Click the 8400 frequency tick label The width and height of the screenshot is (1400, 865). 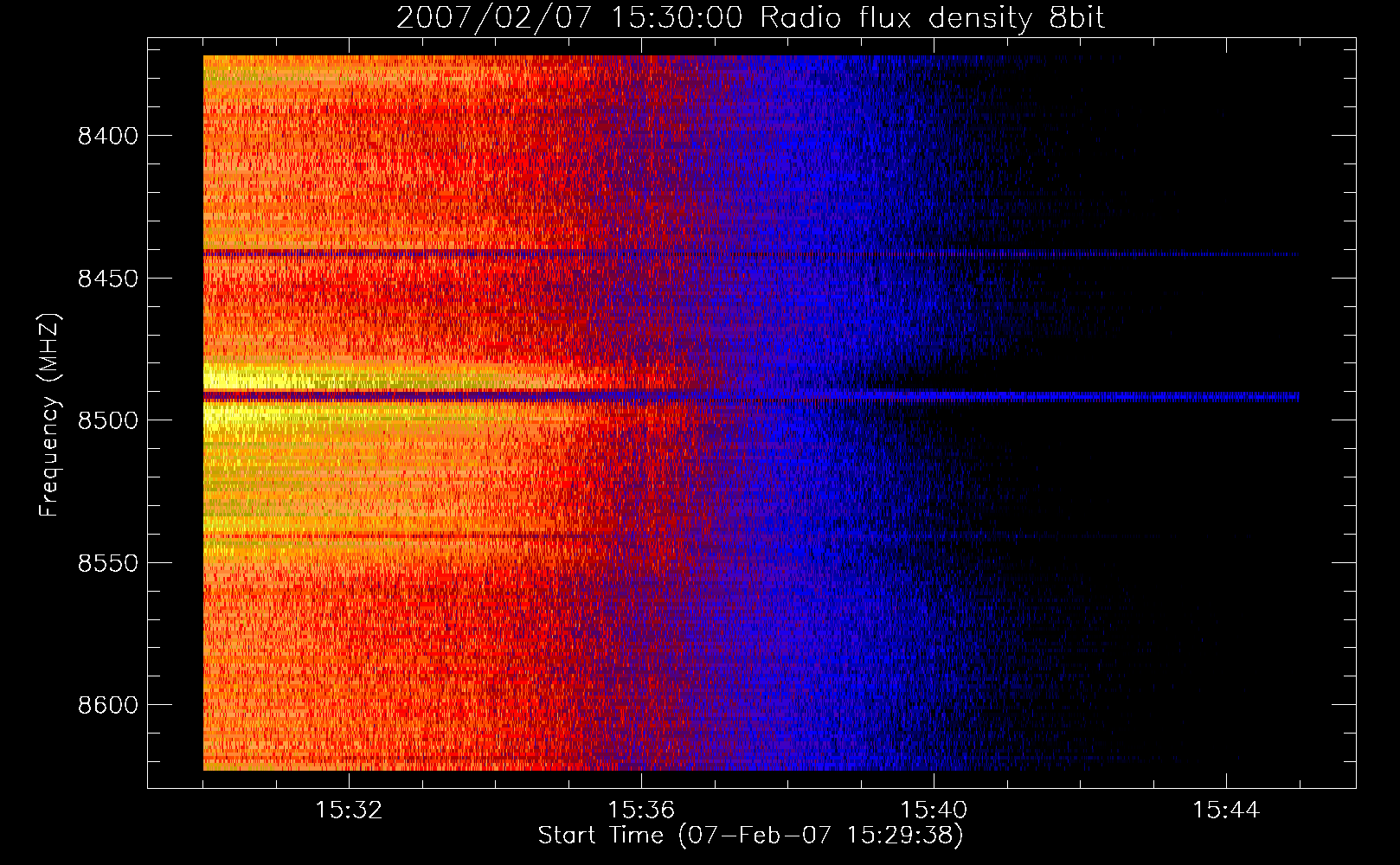[108, 136]
